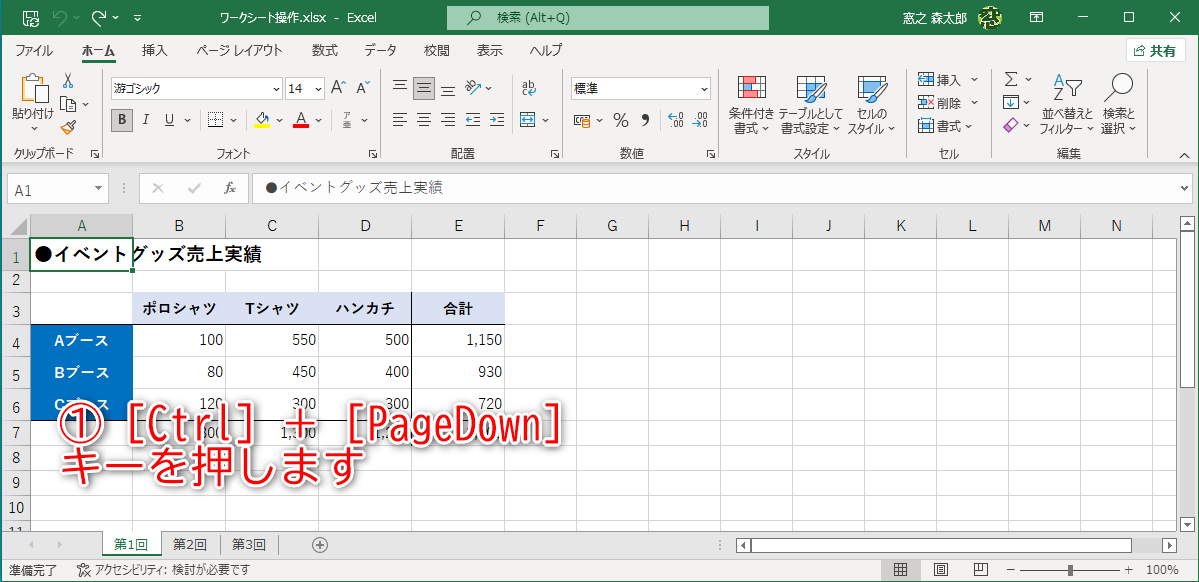Switch to the 挿入 ribbon tab
The height and width of the screenshot is (582, 1199).
[x=152, y=50]
